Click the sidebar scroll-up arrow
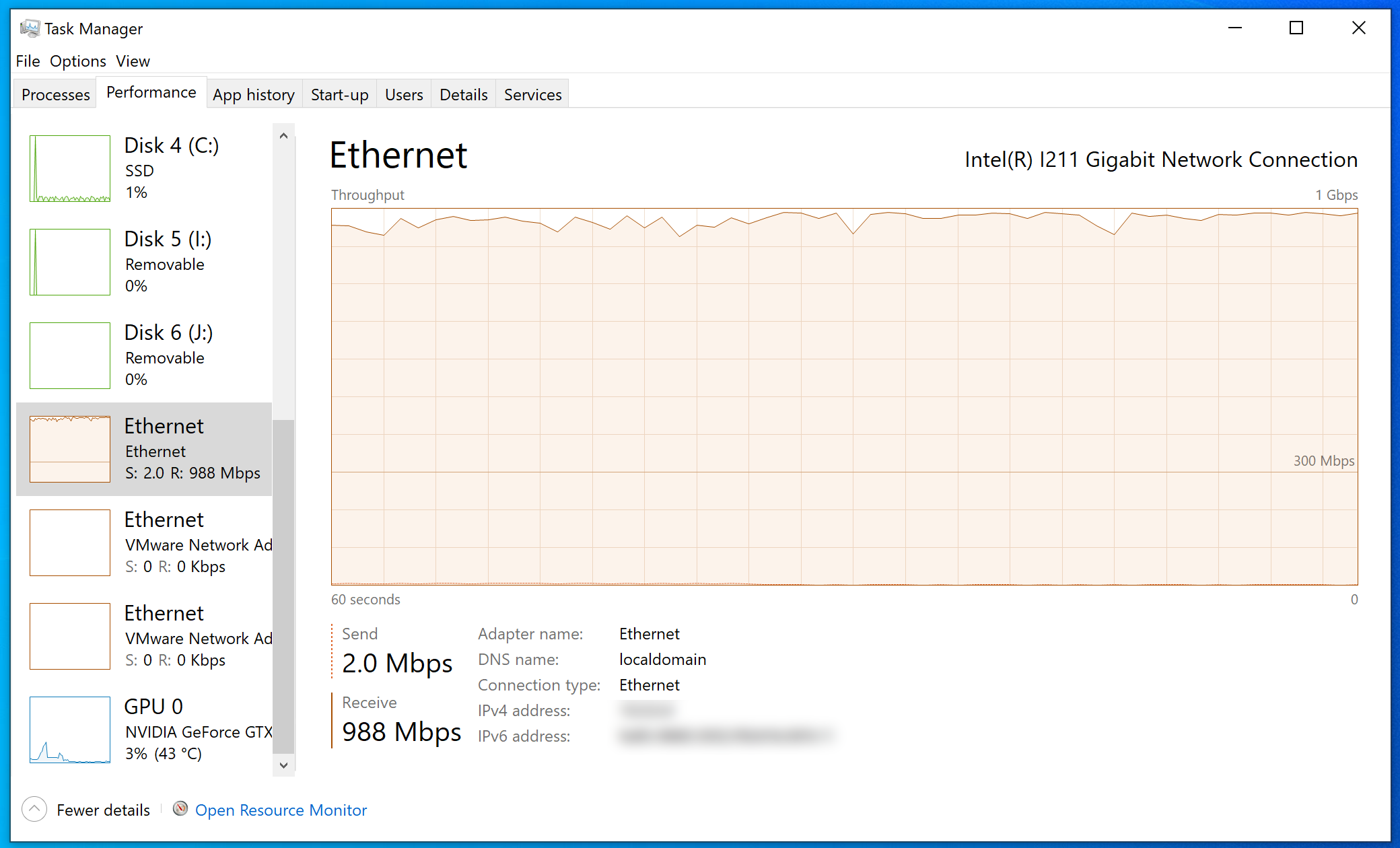Viewport: 1400px width, 848px height. coord(283,135)
